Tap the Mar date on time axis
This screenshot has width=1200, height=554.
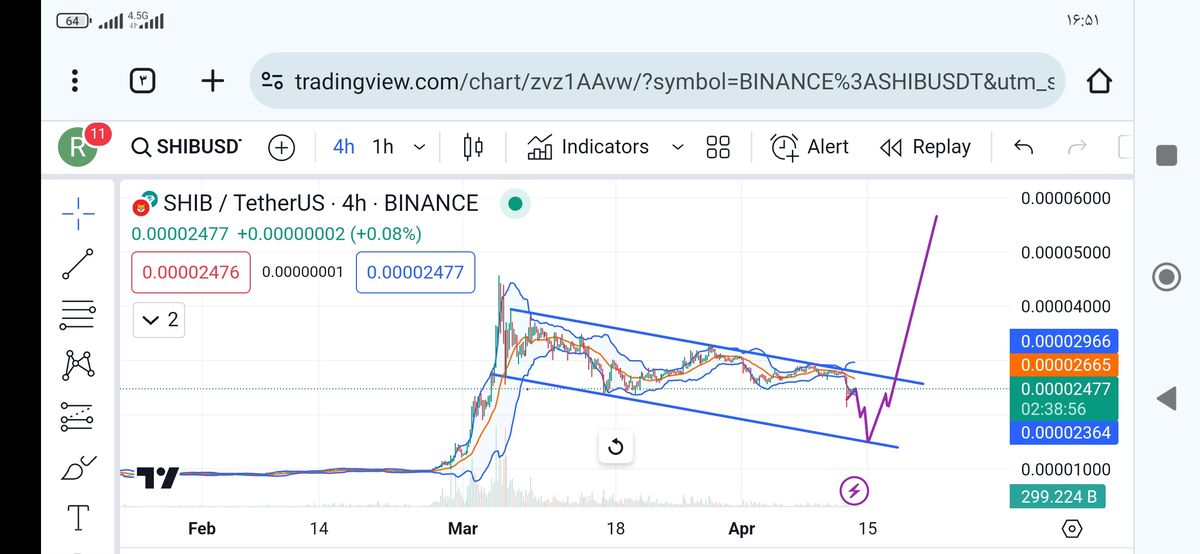[x=463, y=529]
